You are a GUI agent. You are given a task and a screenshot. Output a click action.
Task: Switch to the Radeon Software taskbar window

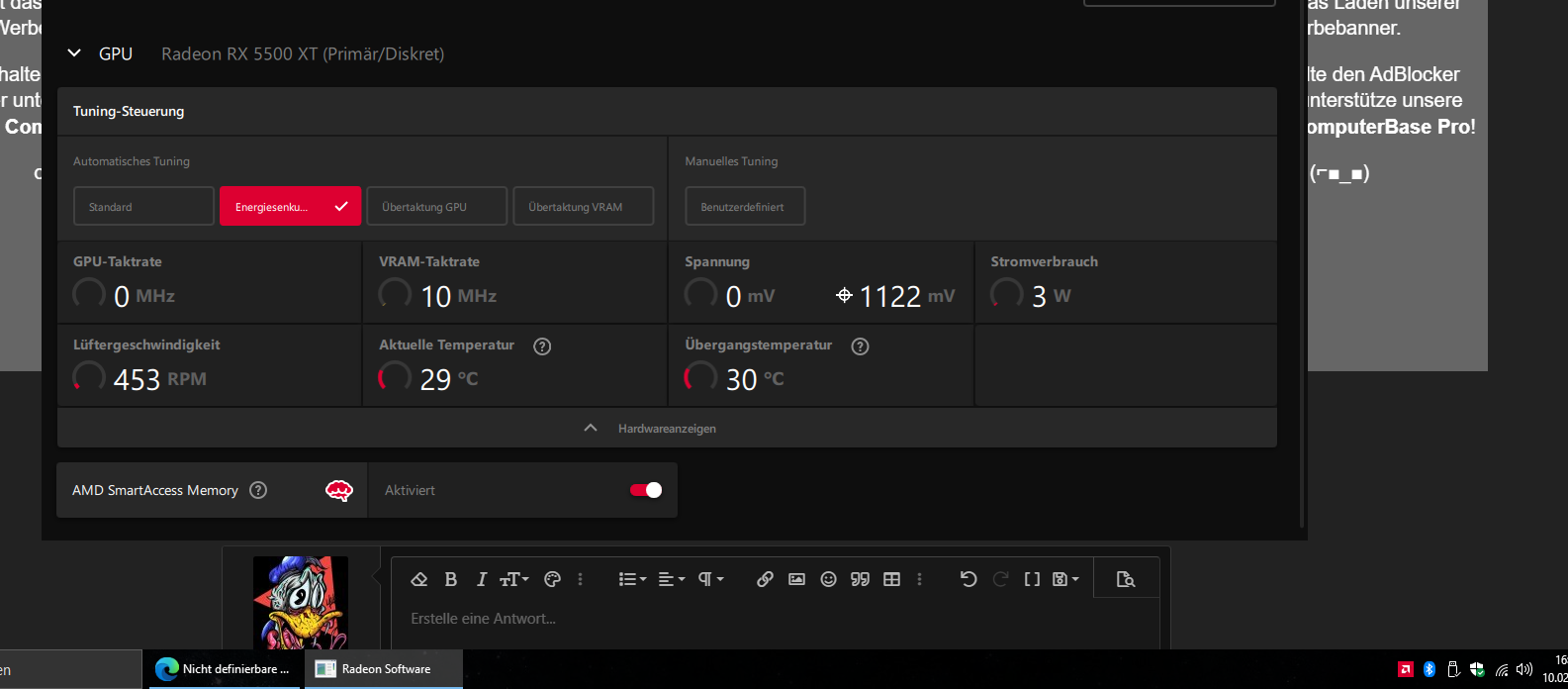click(x=384, y=669)
